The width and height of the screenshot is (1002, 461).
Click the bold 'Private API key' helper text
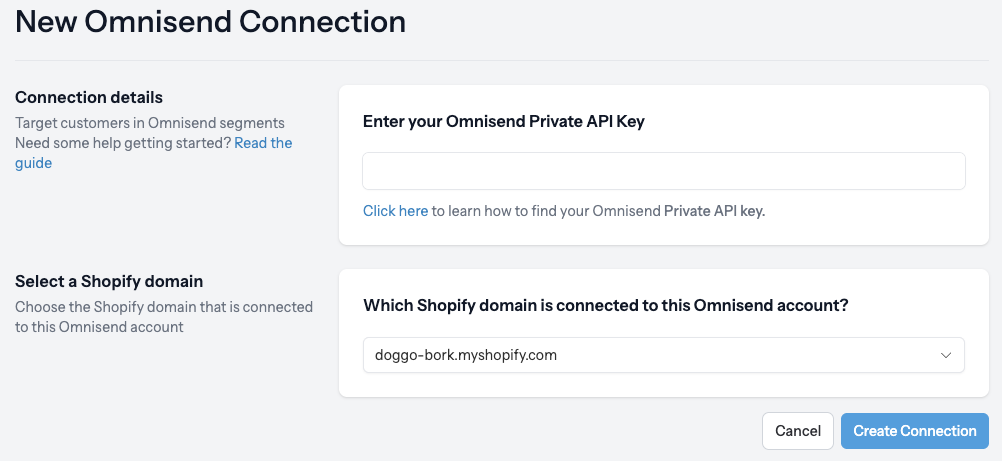(714, 211)
